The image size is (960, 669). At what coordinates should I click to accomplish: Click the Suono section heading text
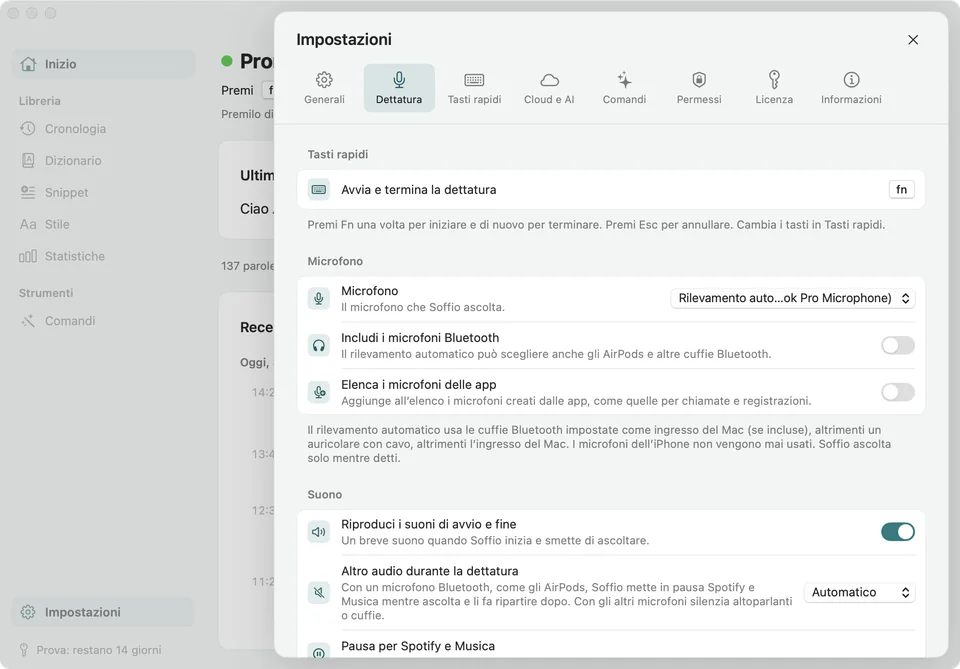324,495
